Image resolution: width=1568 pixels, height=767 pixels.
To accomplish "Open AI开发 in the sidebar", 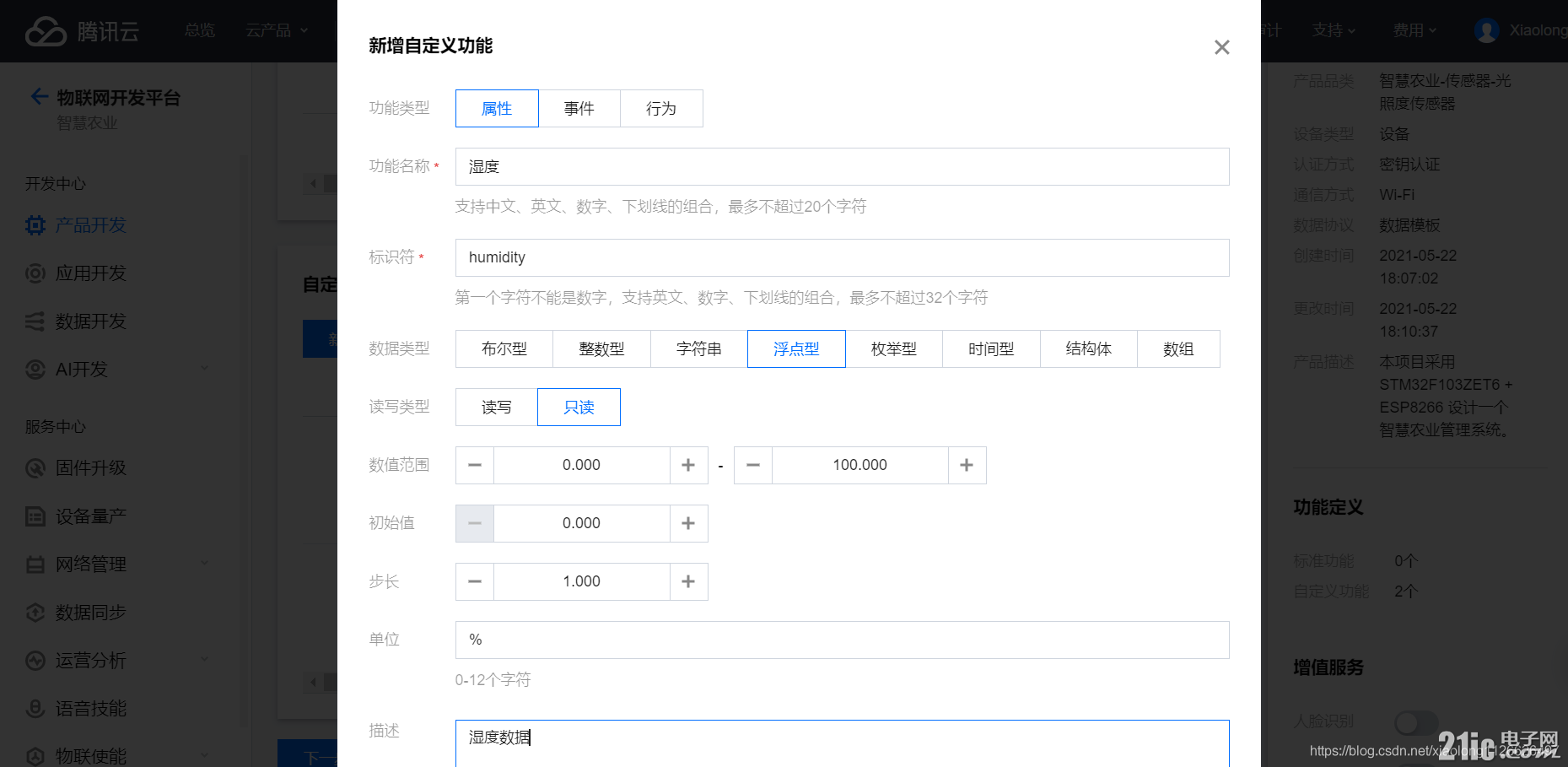I will click(x=82, y=370).
